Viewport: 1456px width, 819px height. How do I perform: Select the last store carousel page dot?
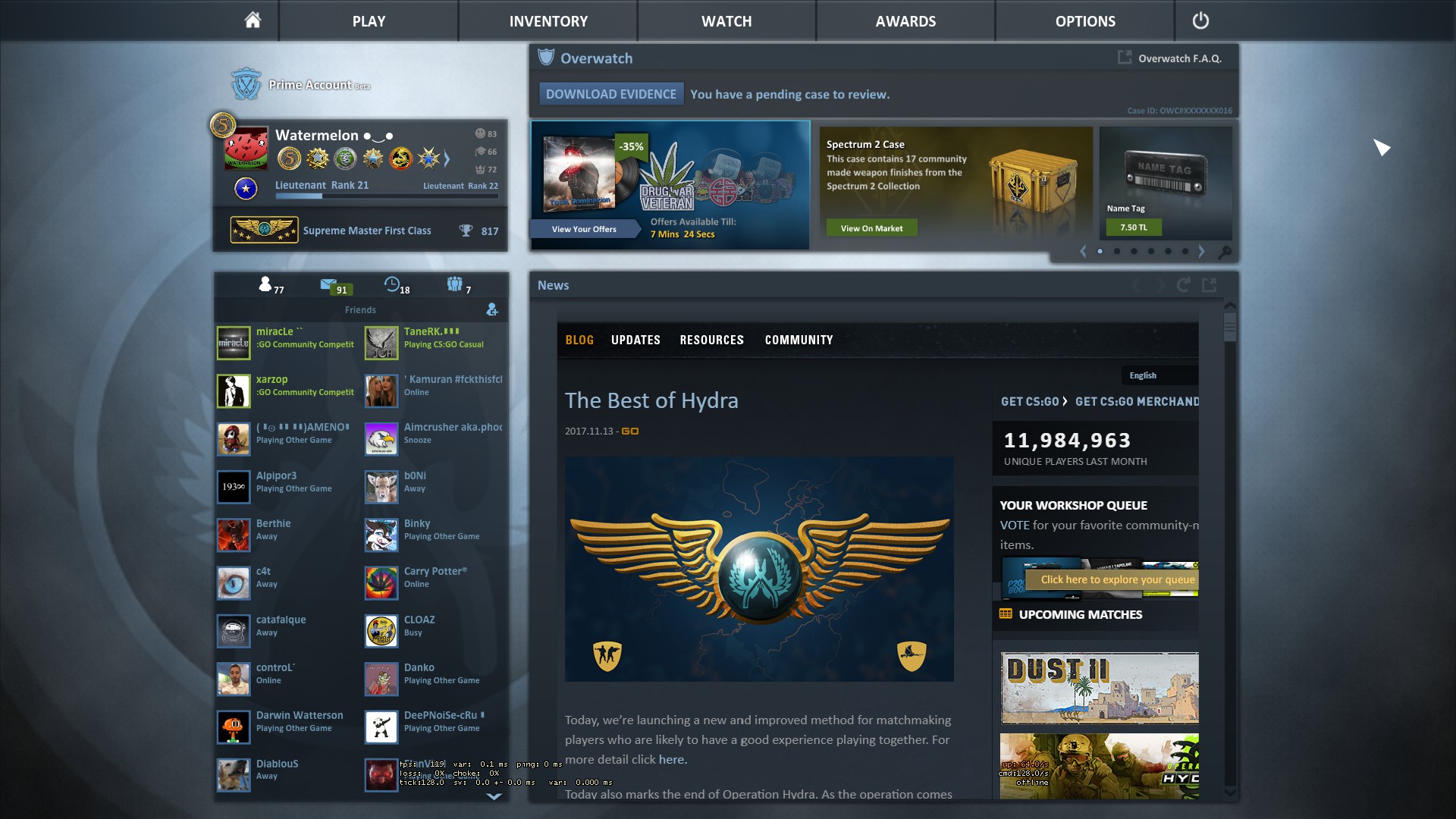1185,252
